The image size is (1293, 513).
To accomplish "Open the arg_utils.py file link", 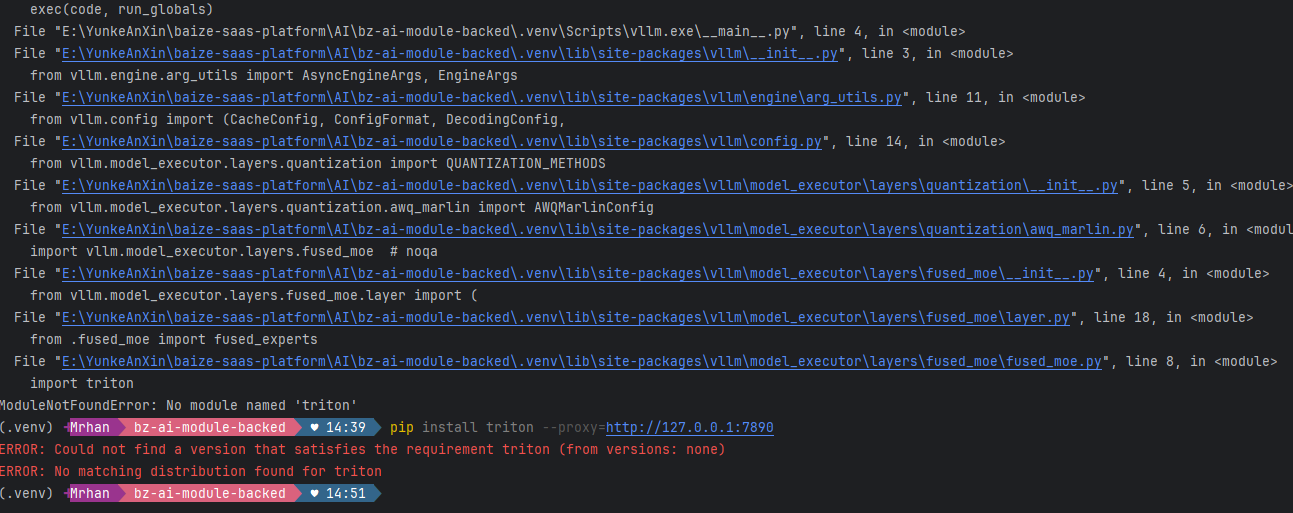I will 482,97.
